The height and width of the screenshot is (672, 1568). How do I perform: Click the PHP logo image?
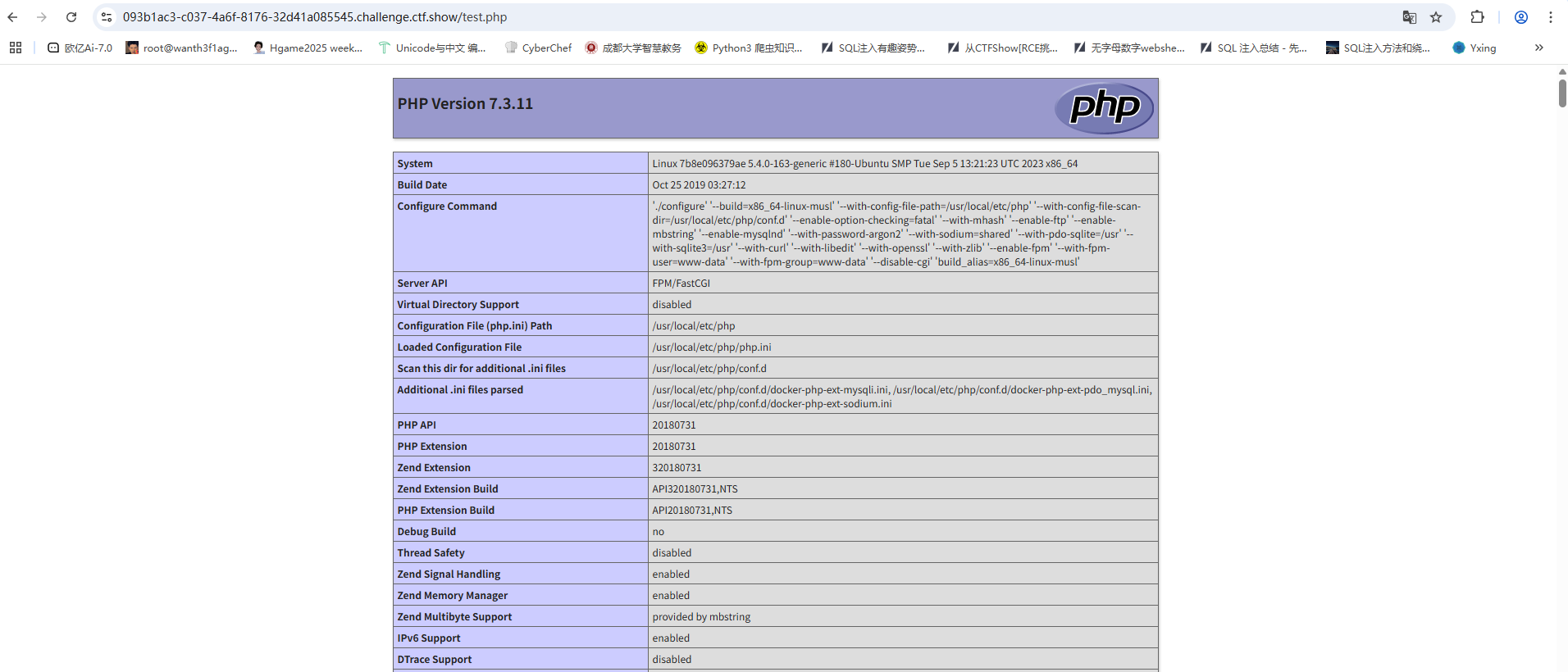[1104, 108]
